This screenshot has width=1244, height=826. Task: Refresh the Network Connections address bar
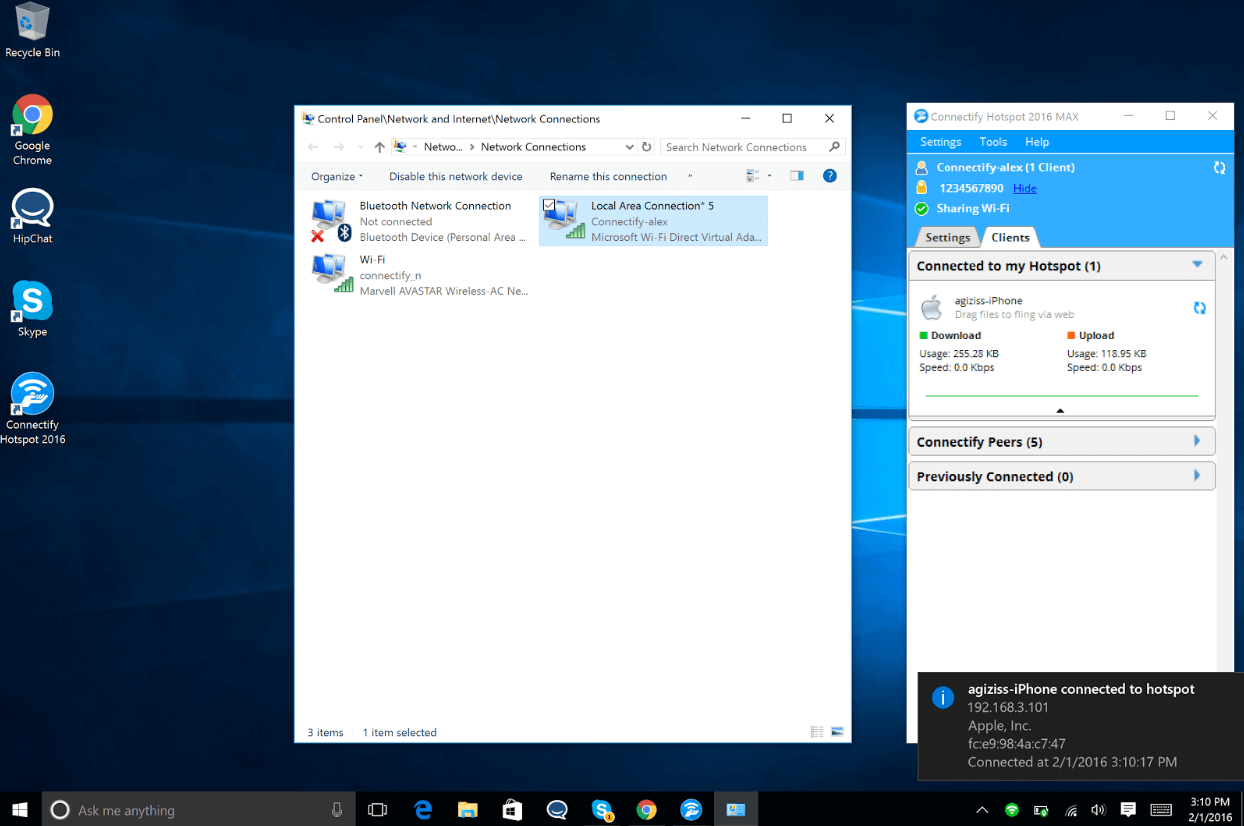tap(647, 147)
